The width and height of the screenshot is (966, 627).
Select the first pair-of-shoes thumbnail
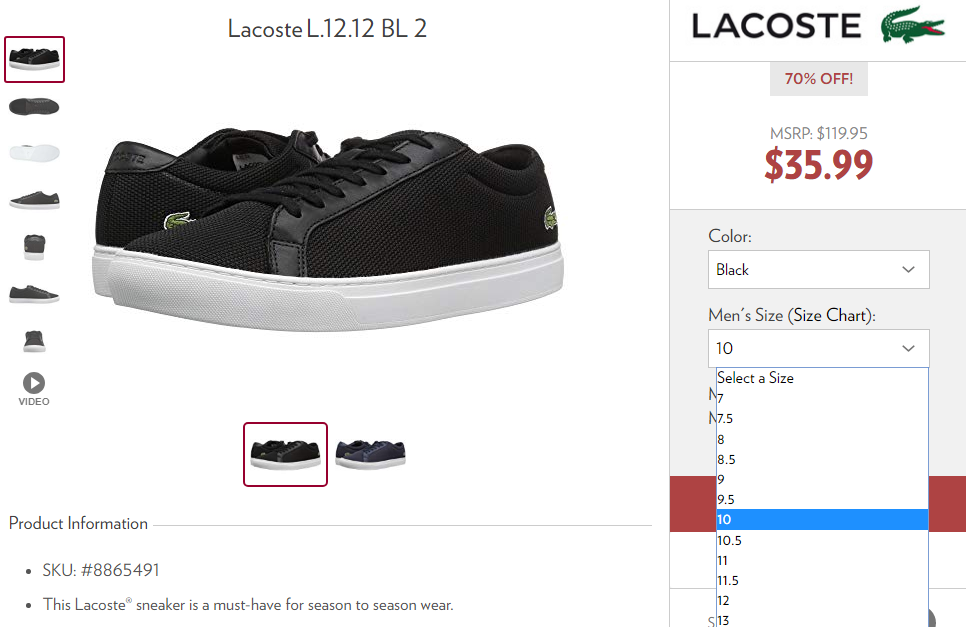tap(34, 59)
